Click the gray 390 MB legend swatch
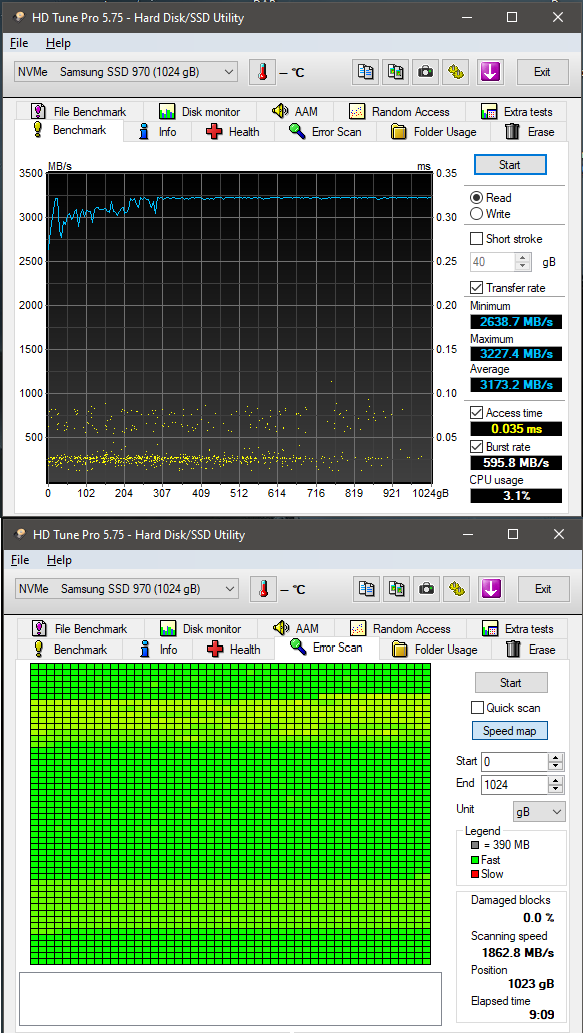This screenshot has height=1033, width=583. (474, 845)
